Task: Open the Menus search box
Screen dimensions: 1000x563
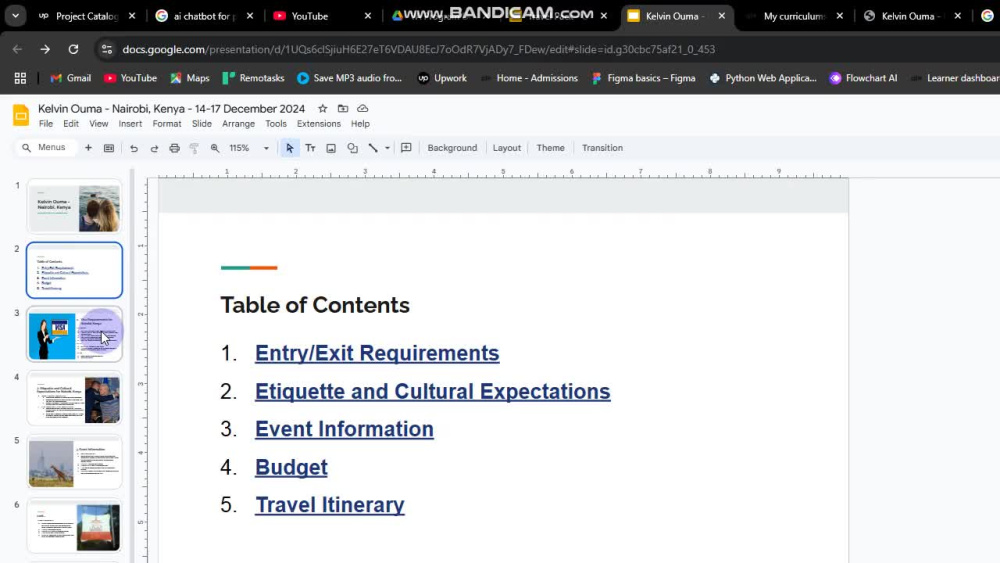Action: coord(45,147)
